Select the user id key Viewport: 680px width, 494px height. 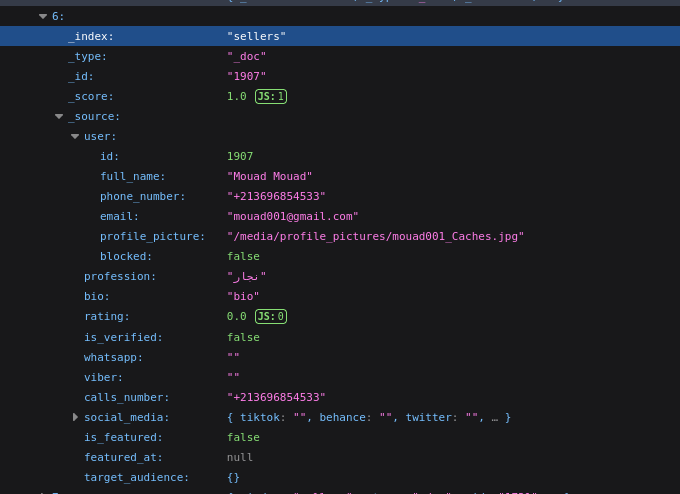coord(109,156)
